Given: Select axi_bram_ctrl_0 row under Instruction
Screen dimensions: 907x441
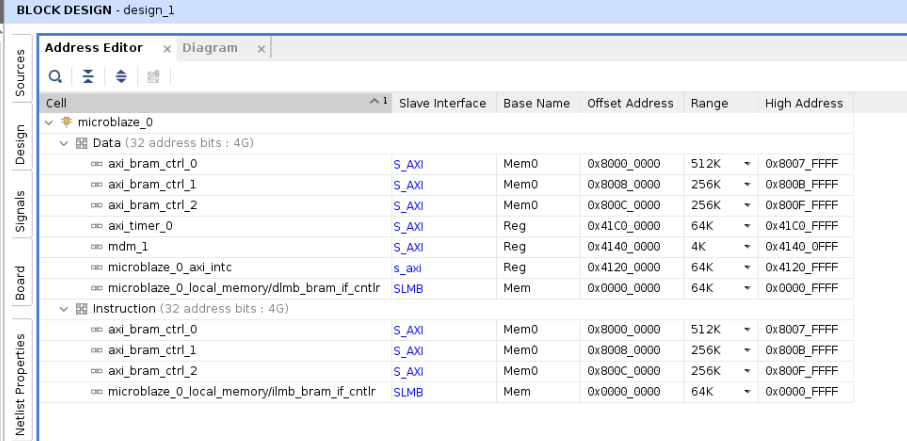Looking at the screenshot, I should pyautogui.click(x=447, y=329).
